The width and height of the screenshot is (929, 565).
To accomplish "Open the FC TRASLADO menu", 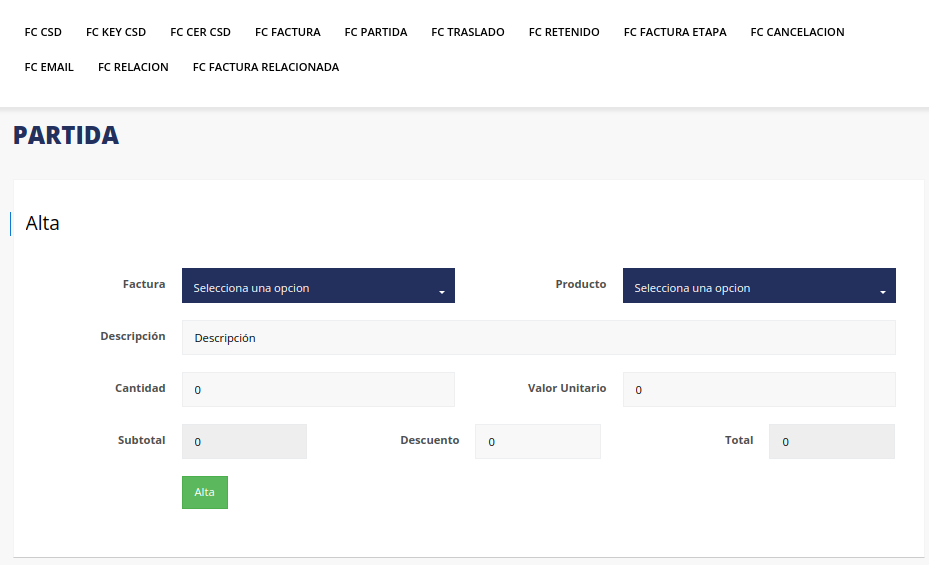I will coord(468,32).
